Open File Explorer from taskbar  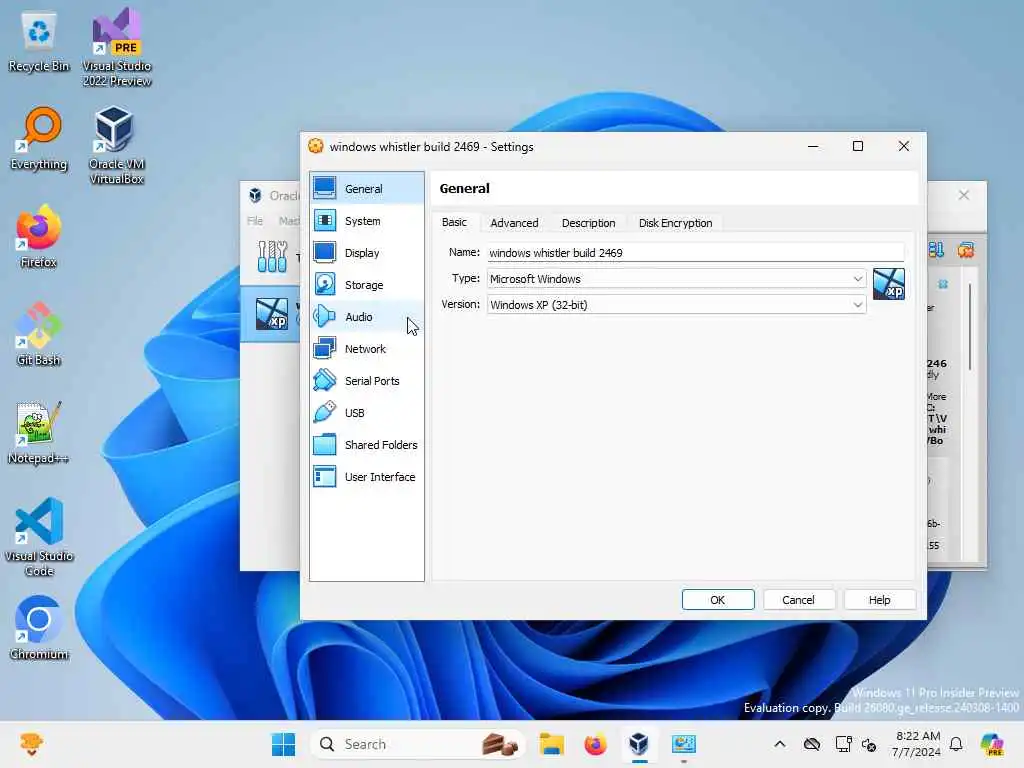551,744
